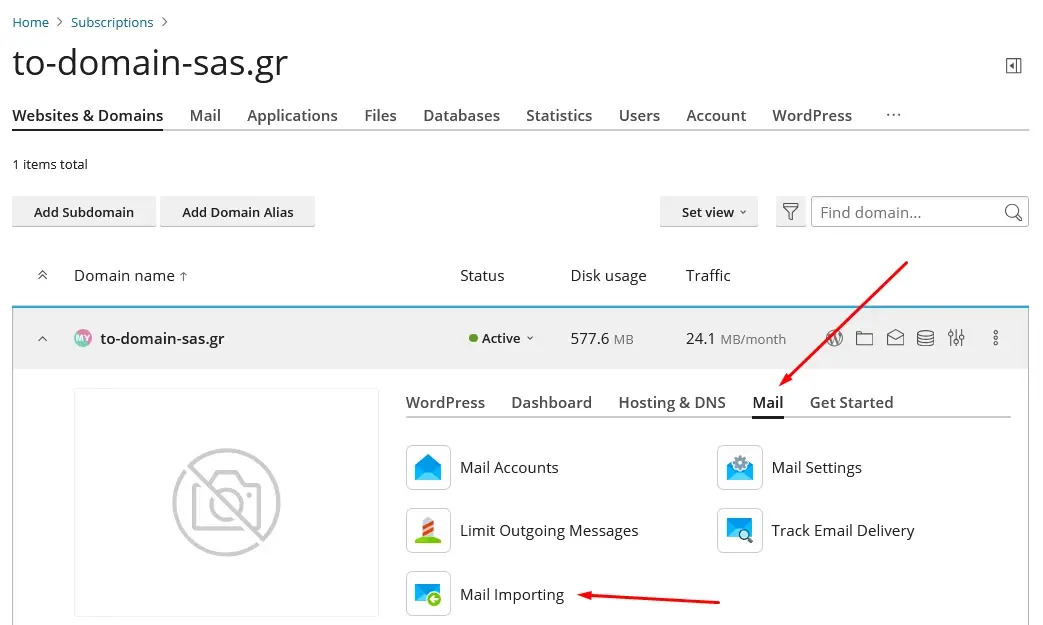Screen dimensions: 1043x625
Task: Open the file manager folder icon
Action: click(x=864, y=338)
